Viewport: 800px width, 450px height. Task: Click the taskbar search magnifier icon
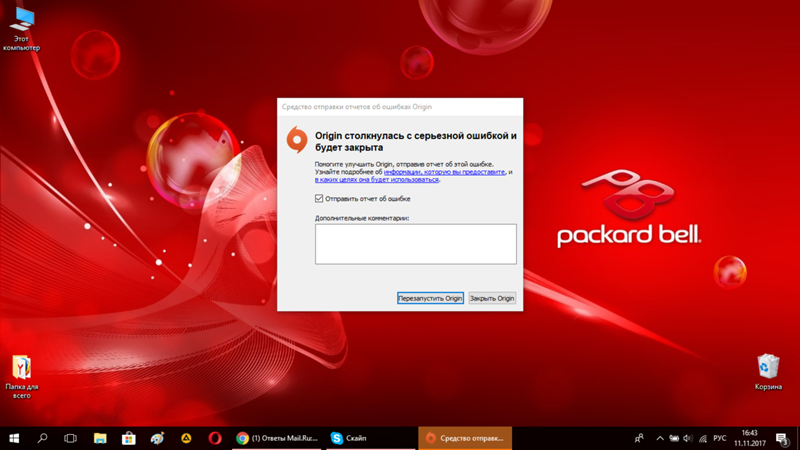(42, 438)
